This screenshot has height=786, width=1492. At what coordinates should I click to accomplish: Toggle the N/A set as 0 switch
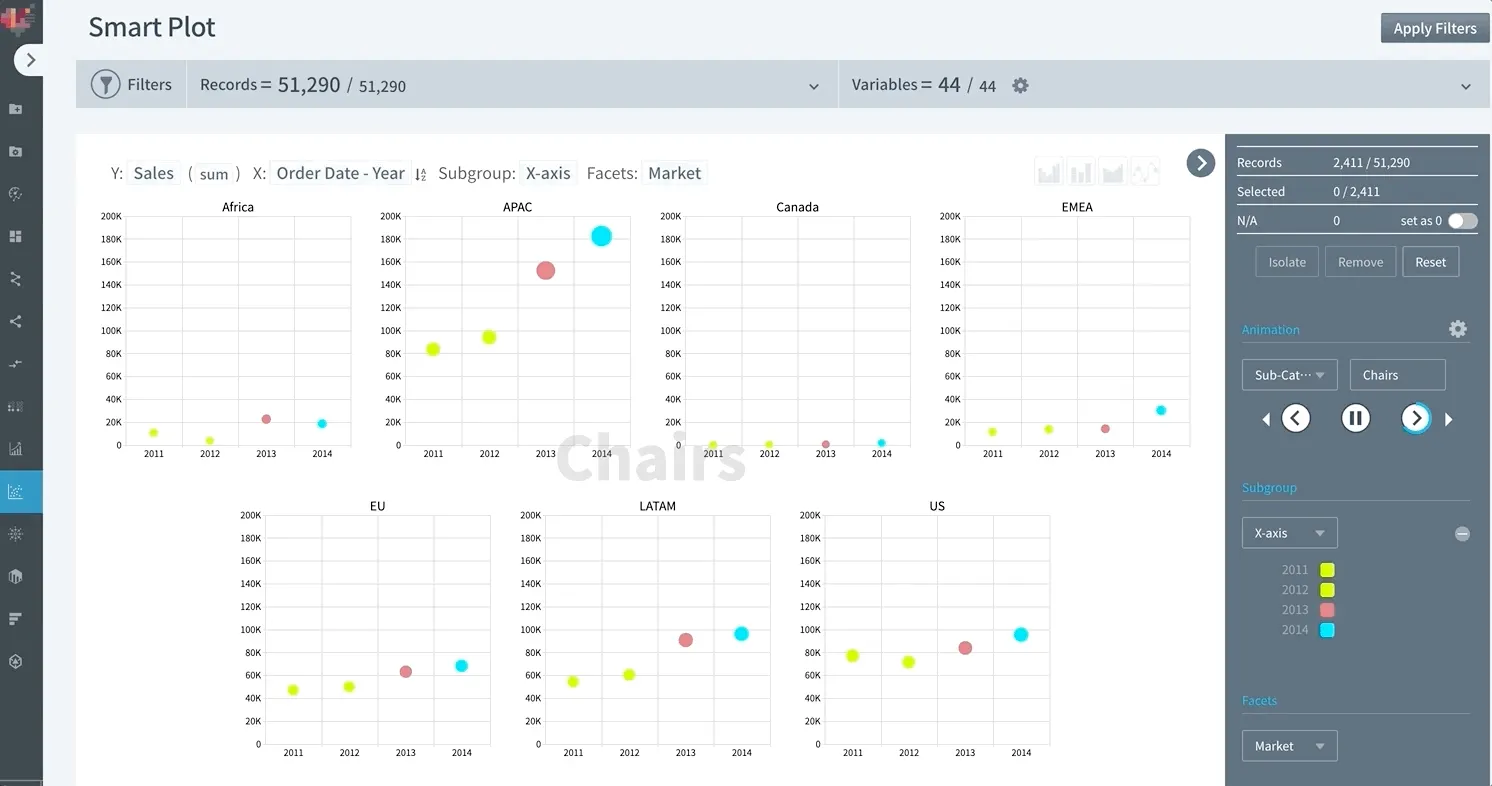[1462, 221]
